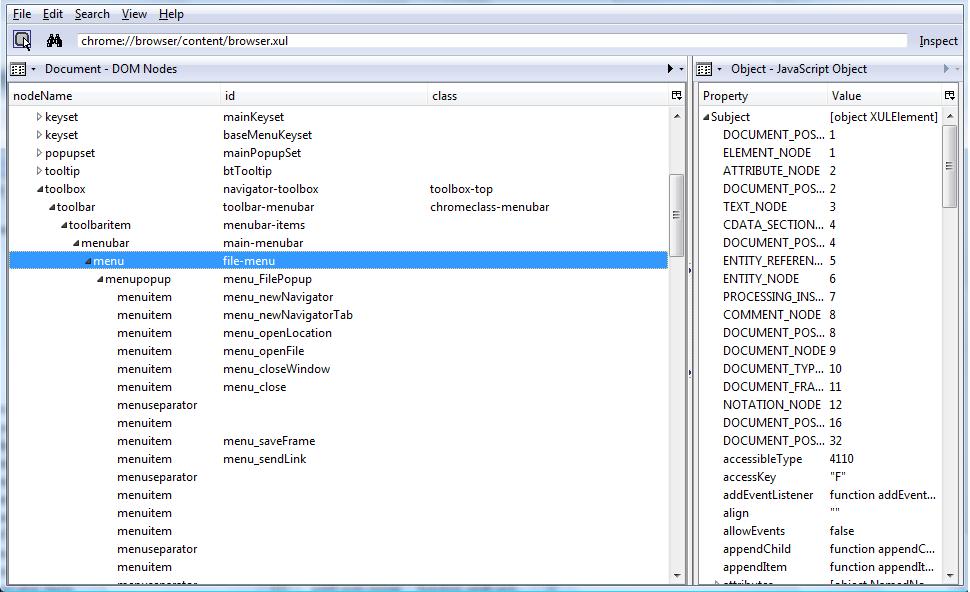The image size is (970, 592).
Task: Open the Search menu
Action: (x=92, y=14)
